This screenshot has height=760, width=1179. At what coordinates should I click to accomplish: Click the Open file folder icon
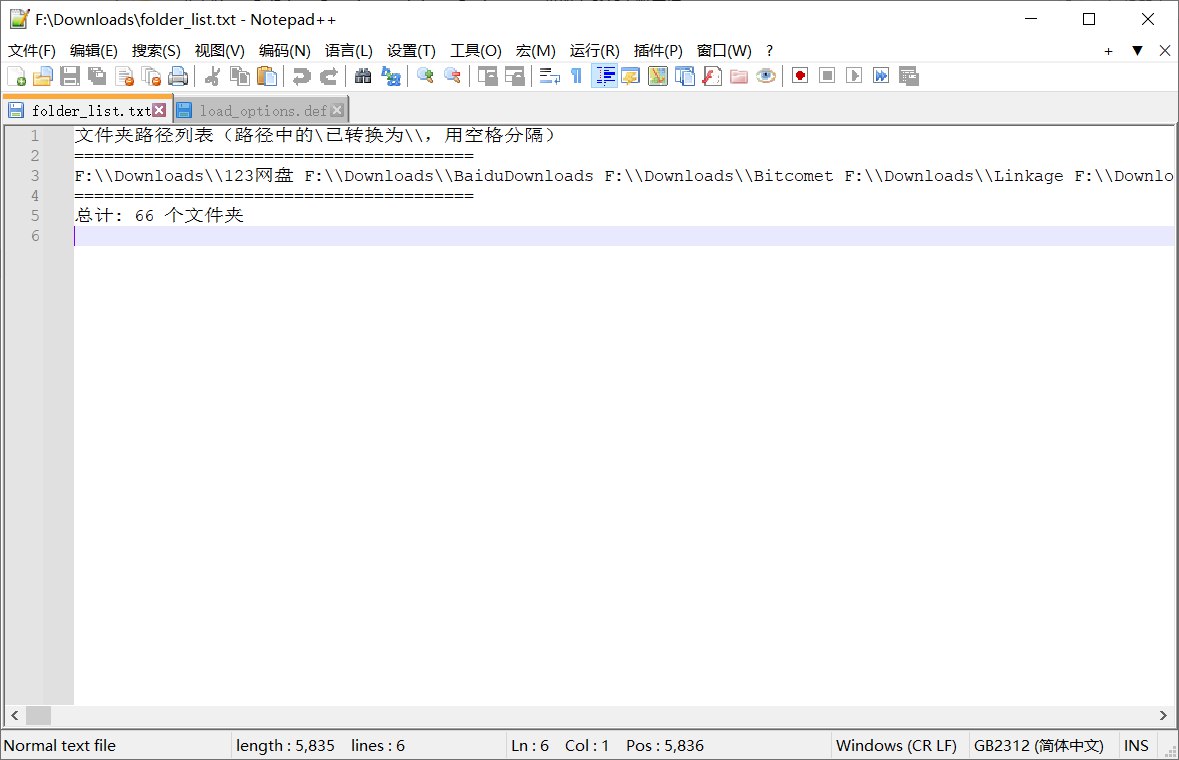coord(43,76)
